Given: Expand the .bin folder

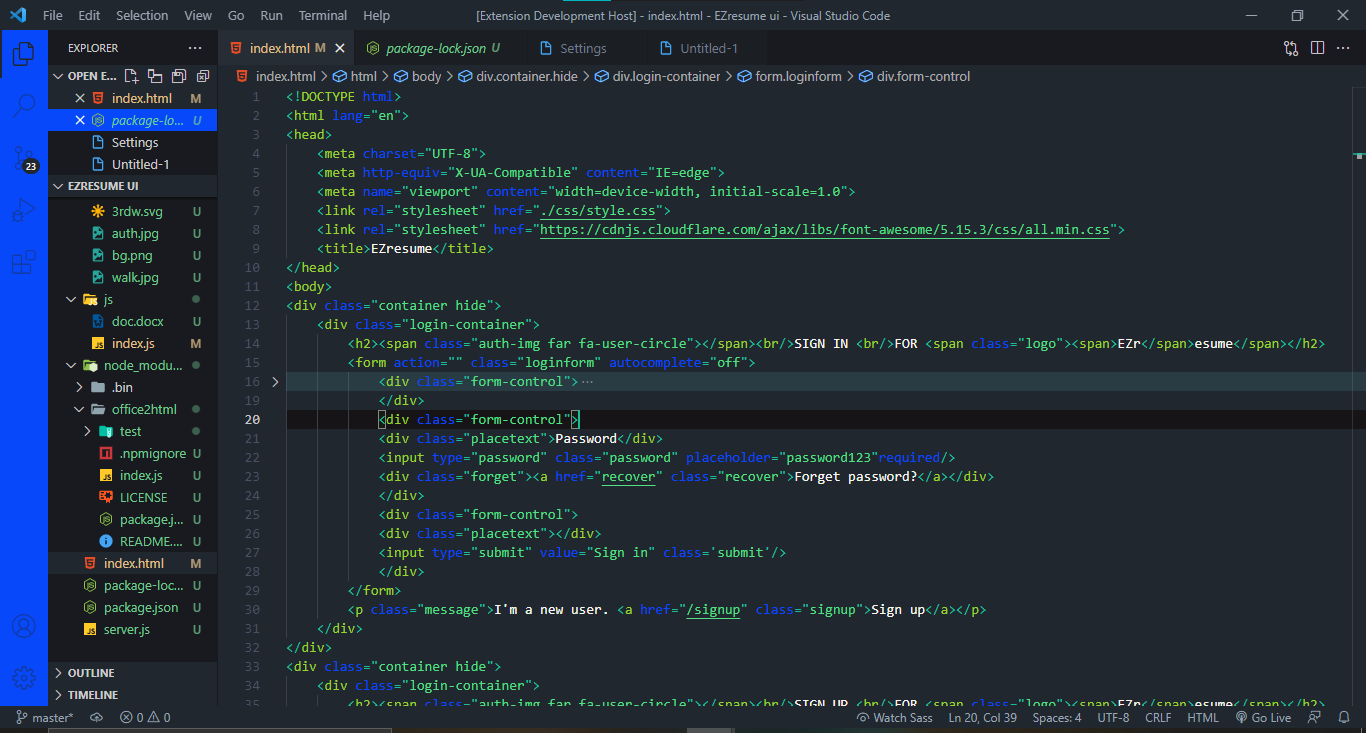Looking at the screenshot, I should click(80, 387).
